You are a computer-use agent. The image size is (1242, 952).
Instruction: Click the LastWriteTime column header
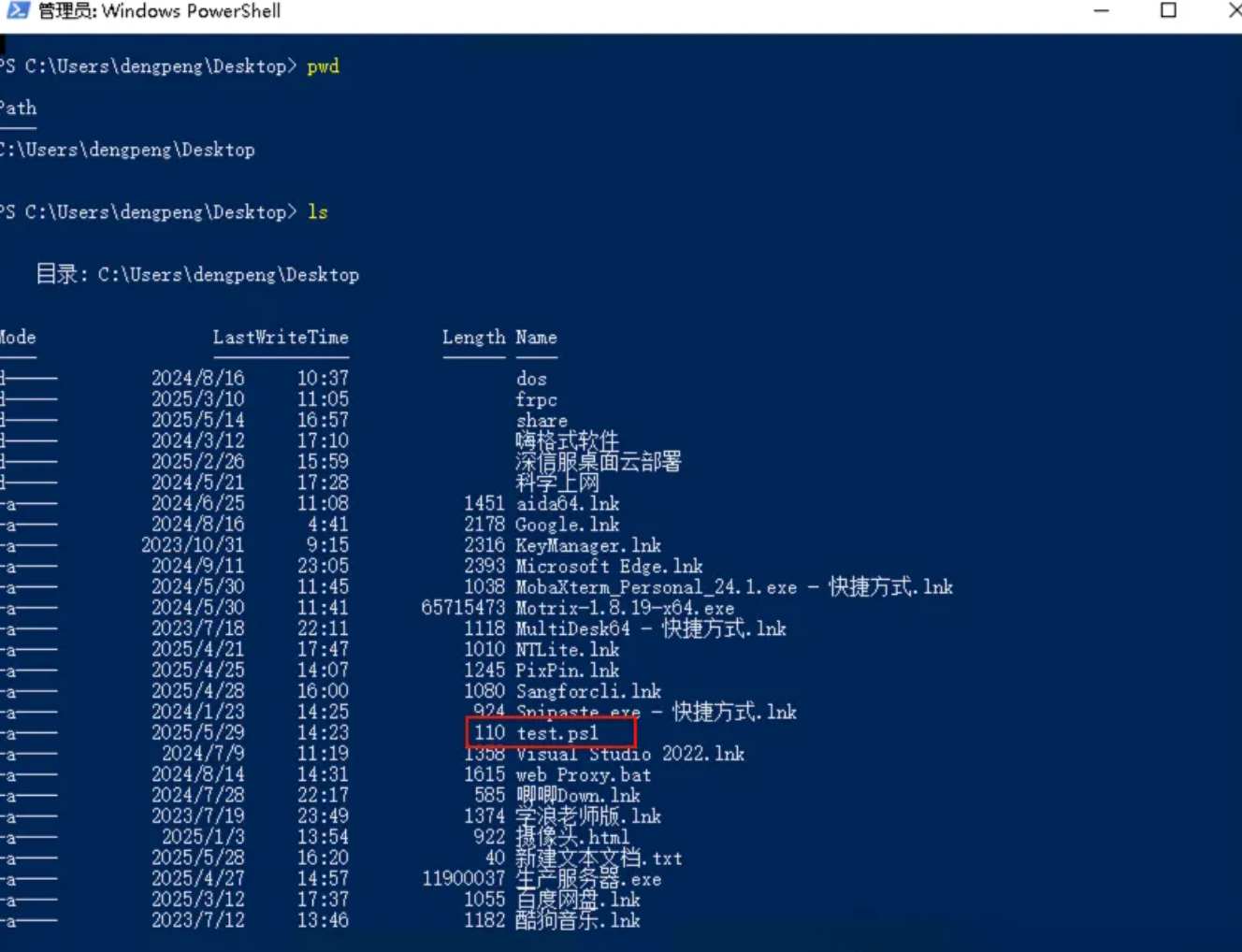click(280, 338)
